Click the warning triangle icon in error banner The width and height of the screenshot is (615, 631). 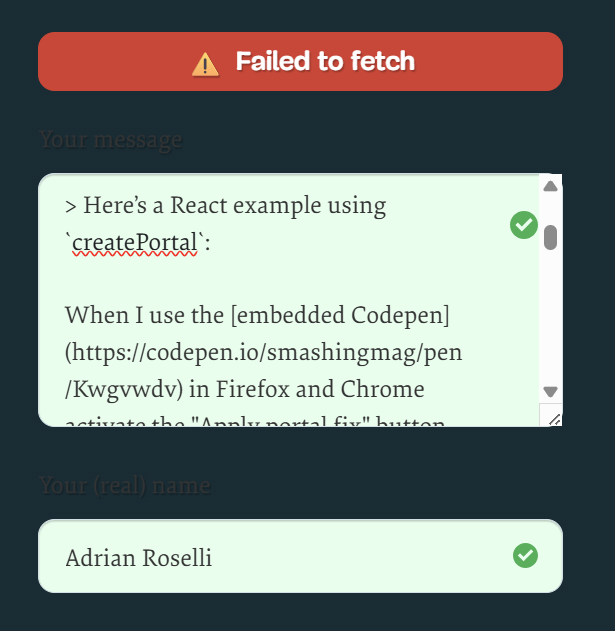tap(205, 63)
